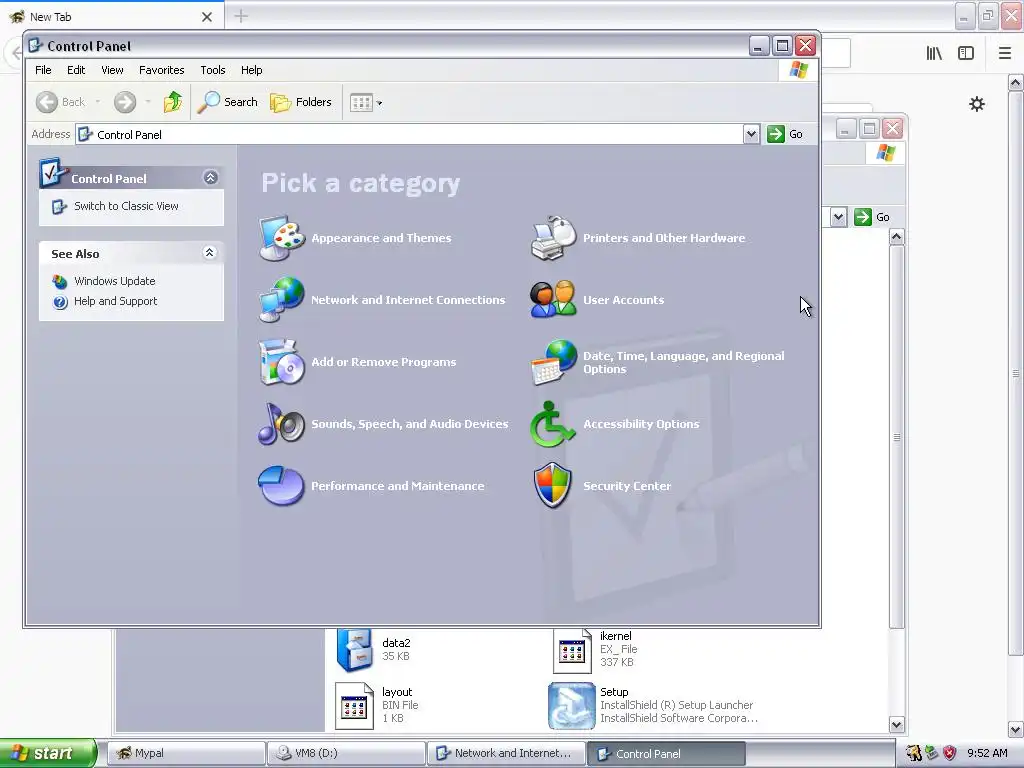The height and width of the screenshot is (768, 1024).
Task: Click the browser scrollbar up arrow
Action: click(1015, 82)
